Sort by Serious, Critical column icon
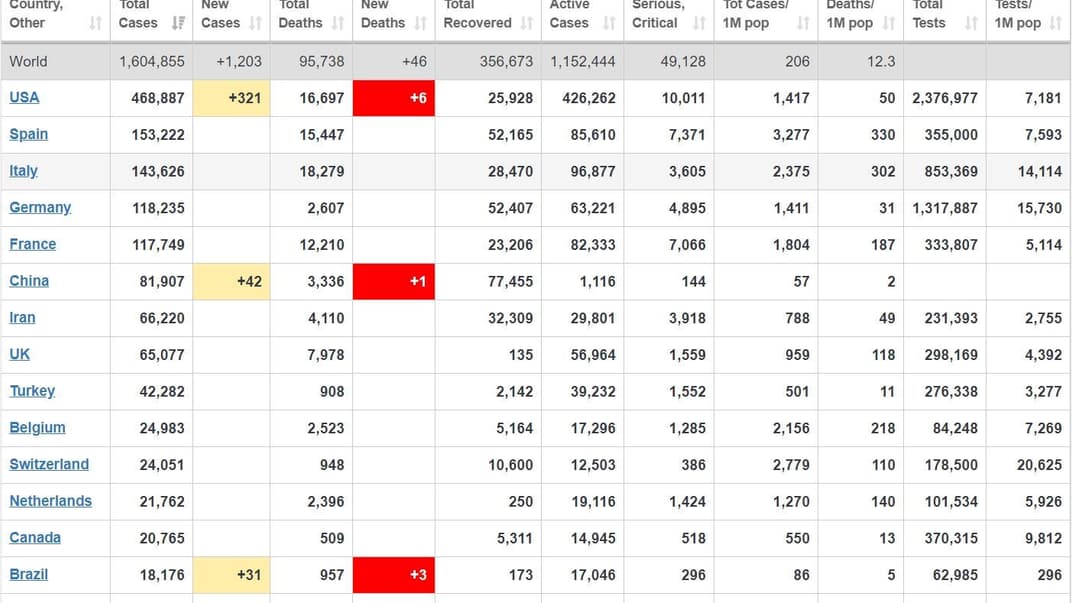 pos(699,23)
